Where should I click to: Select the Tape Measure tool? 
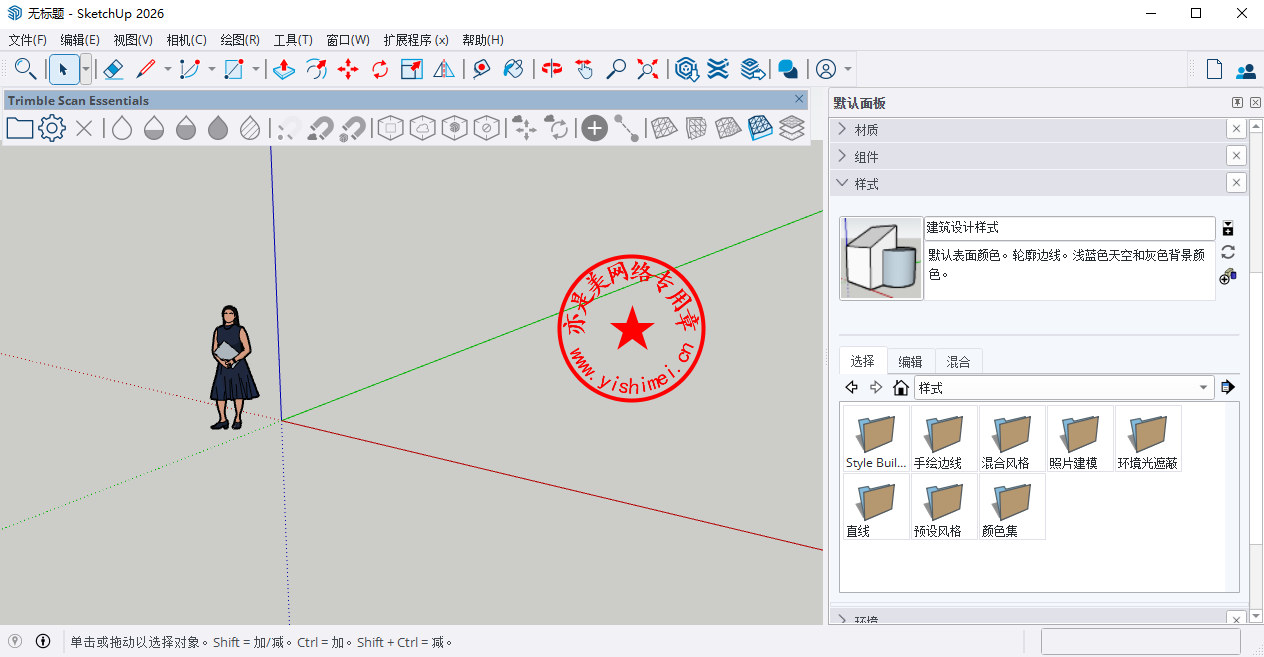482,69
